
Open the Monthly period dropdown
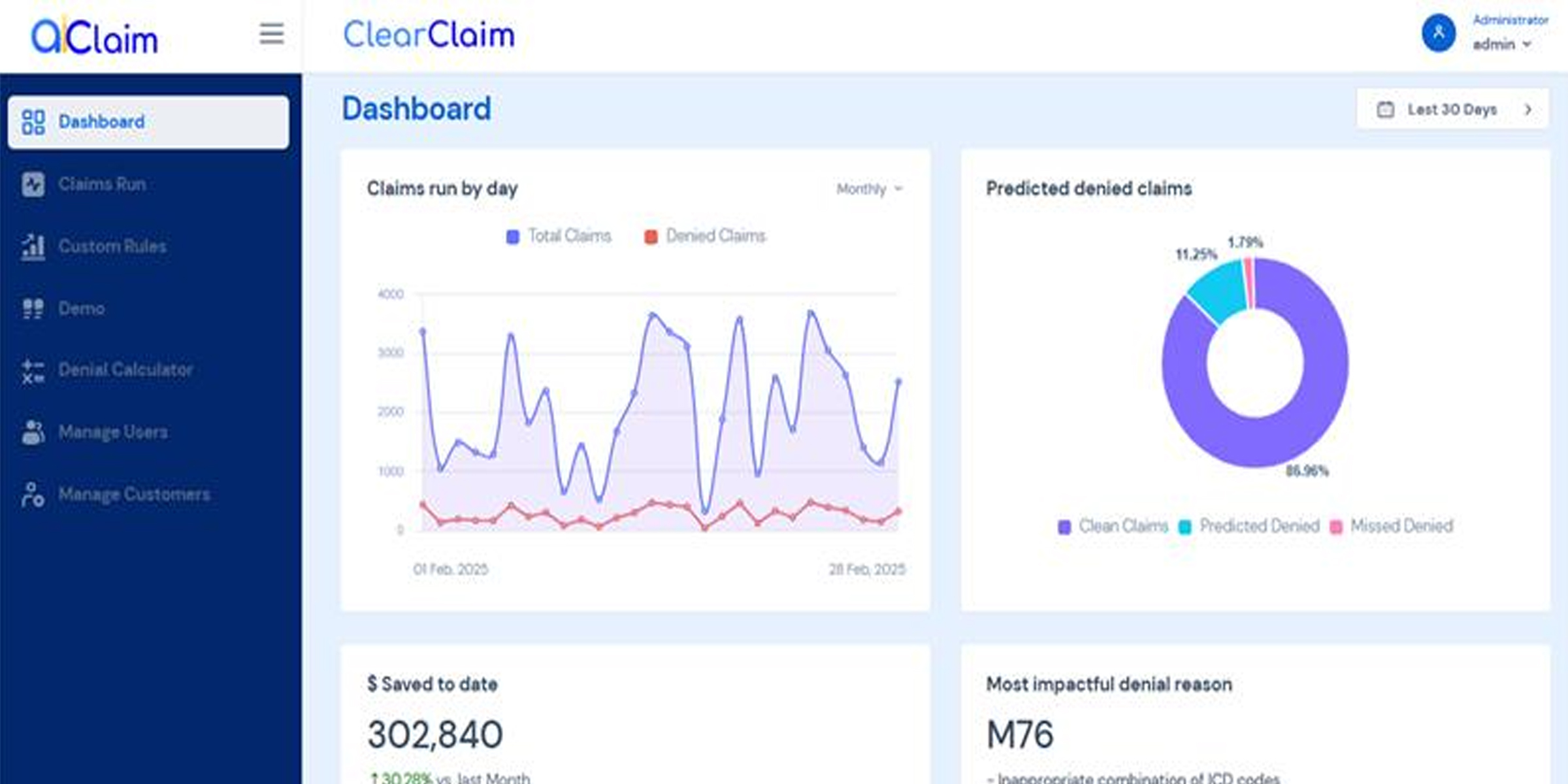coord(869,189)
